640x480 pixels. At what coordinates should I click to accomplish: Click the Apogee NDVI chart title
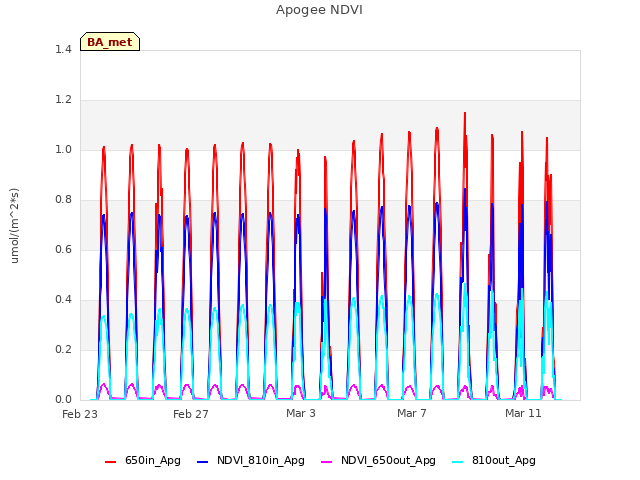coord(319,10)
